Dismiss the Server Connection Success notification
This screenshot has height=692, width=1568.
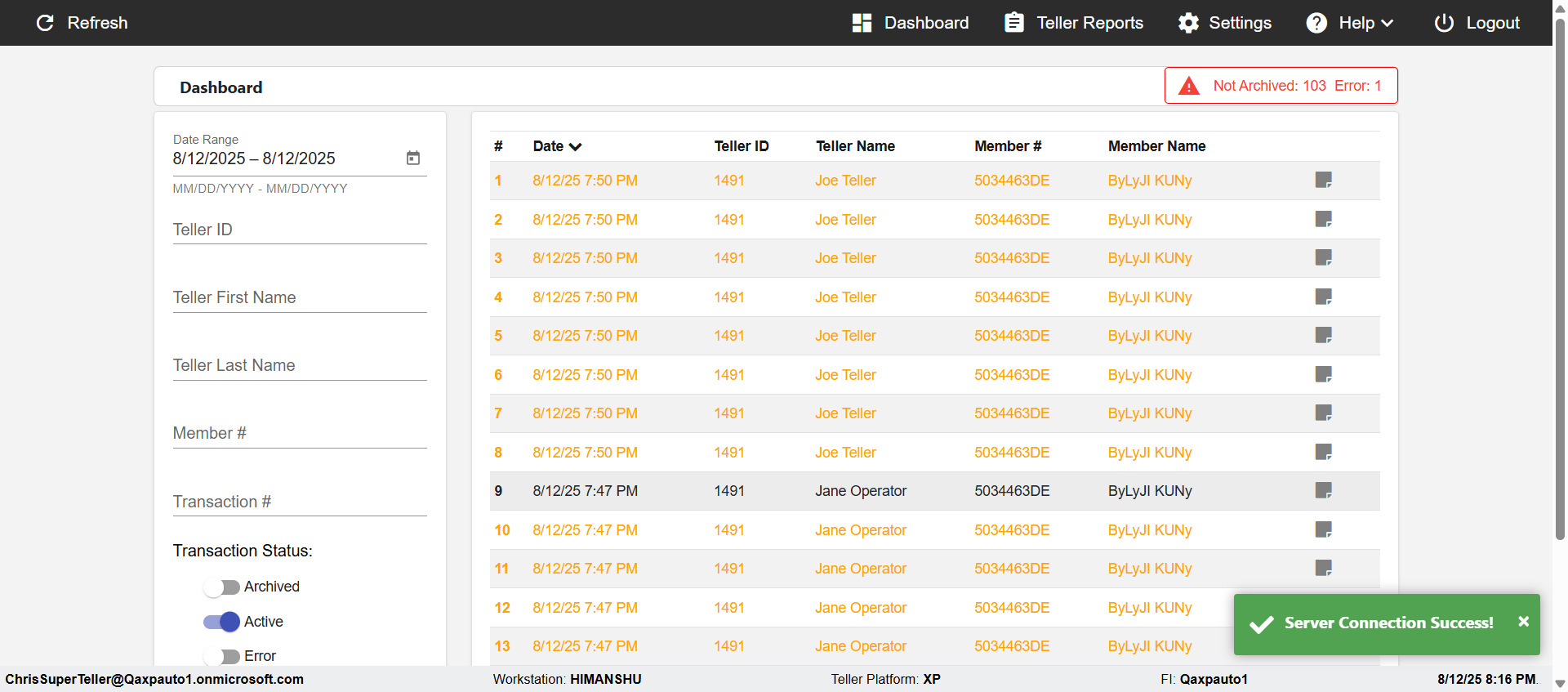coord(1523,622)
